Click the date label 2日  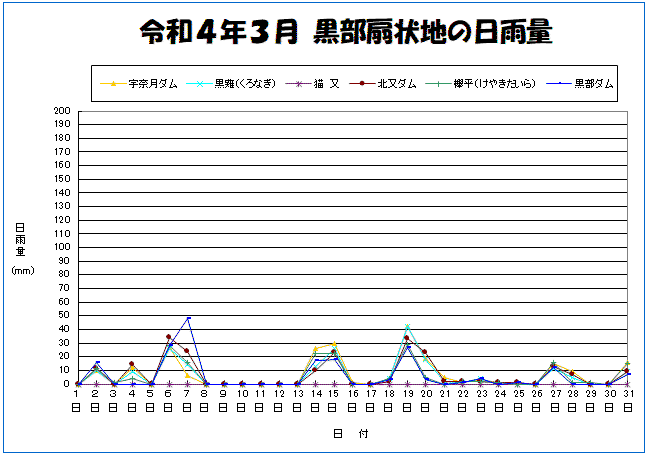95,400
